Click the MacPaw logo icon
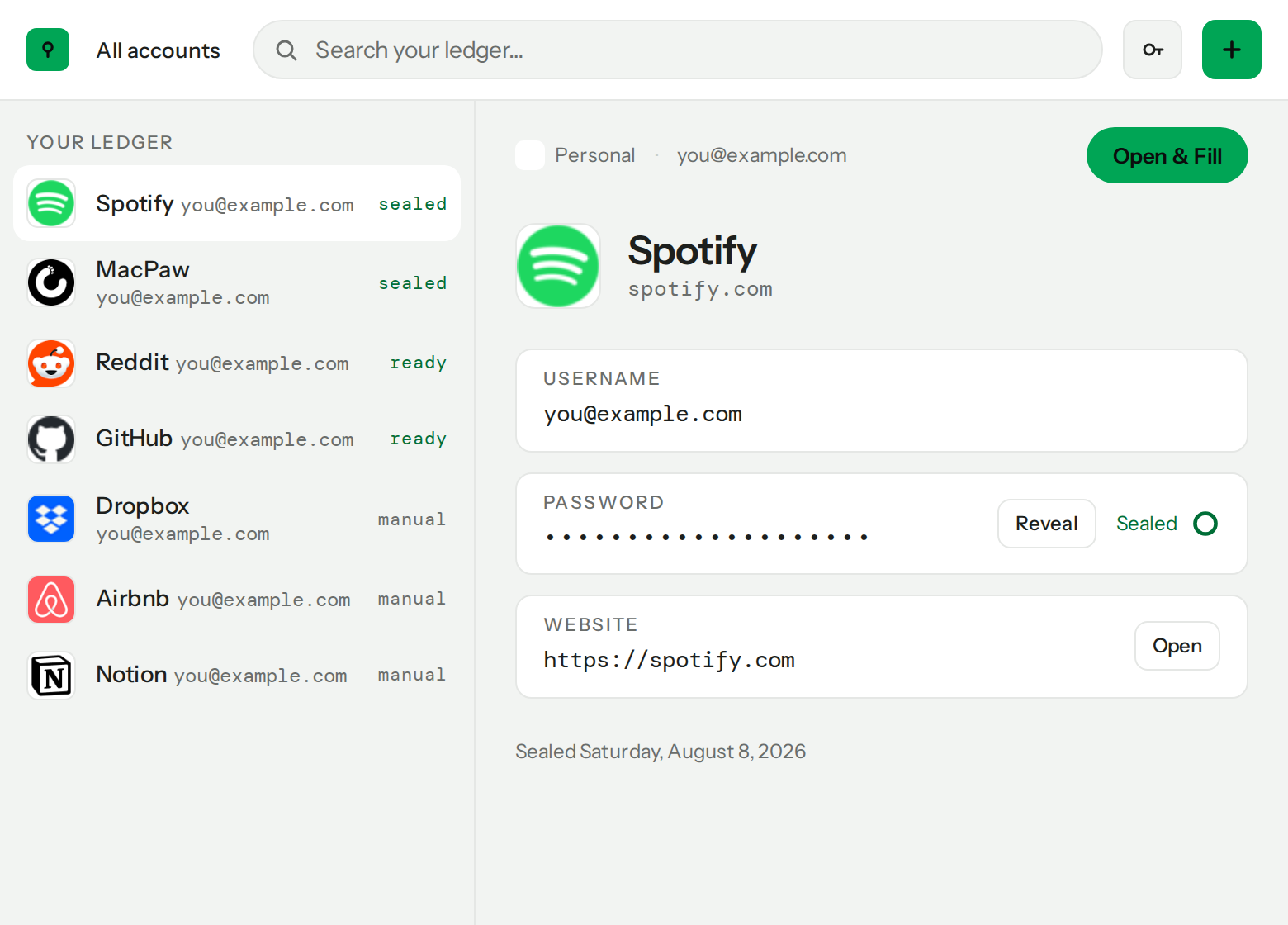Screen dimensions: 1288x925 click(x=51, y=282)
